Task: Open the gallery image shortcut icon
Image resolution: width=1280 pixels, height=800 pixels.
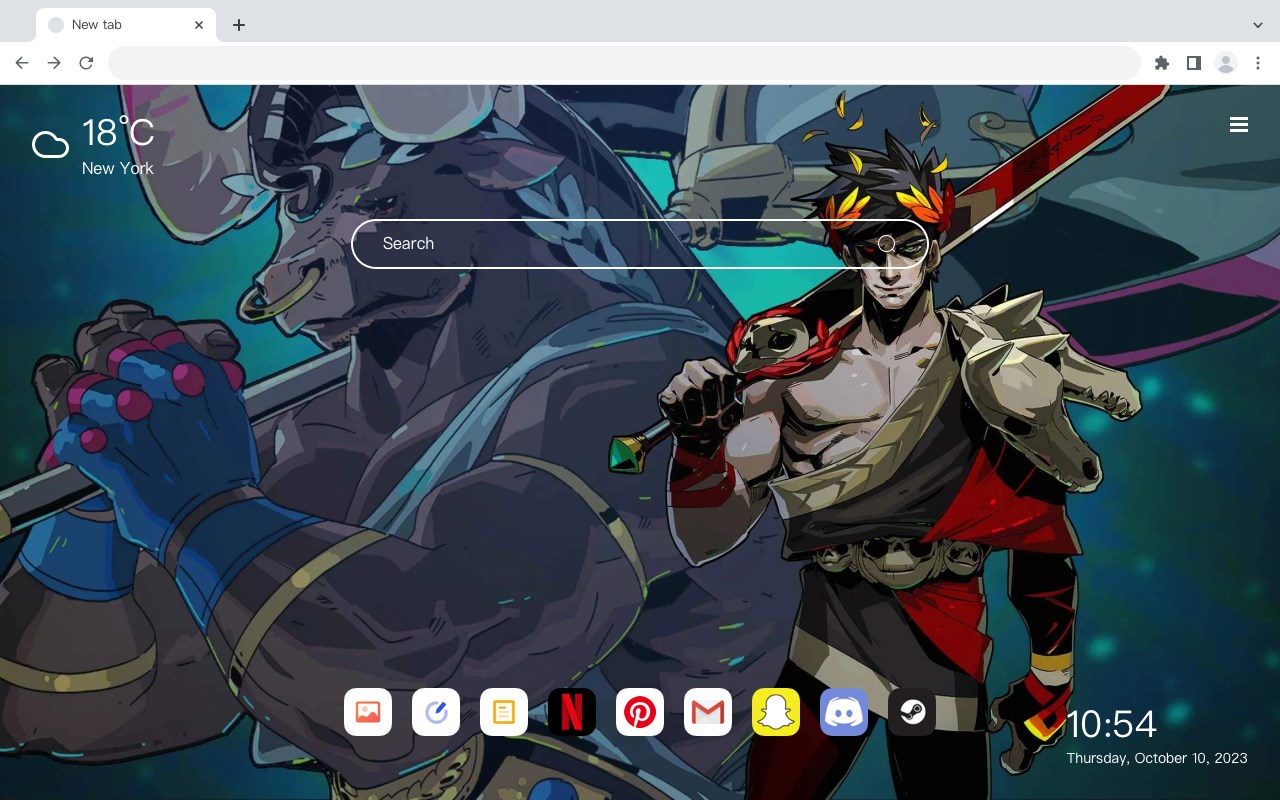Action: coord(368,712)
